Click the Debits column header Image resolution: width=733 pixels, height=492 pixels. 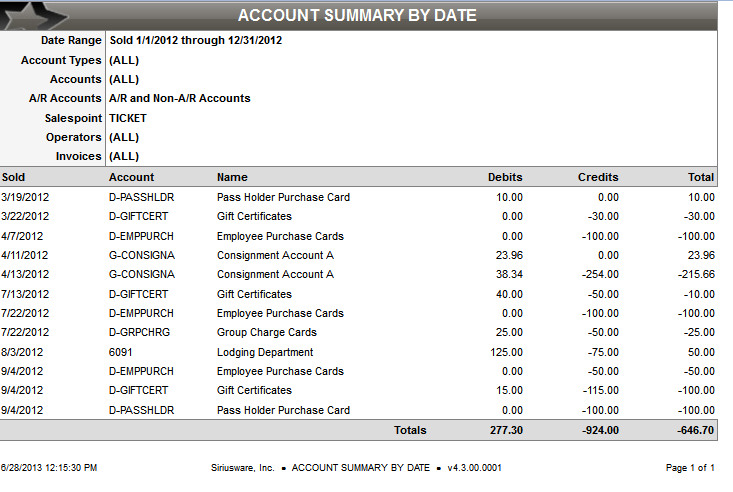tap(505, 177)
